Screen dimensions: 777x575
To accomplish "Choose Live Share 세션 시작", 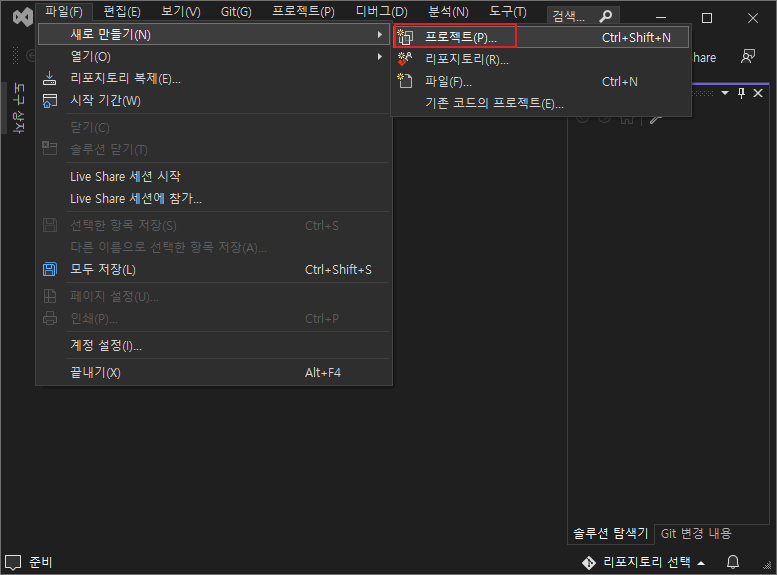I will click(214, 176).
